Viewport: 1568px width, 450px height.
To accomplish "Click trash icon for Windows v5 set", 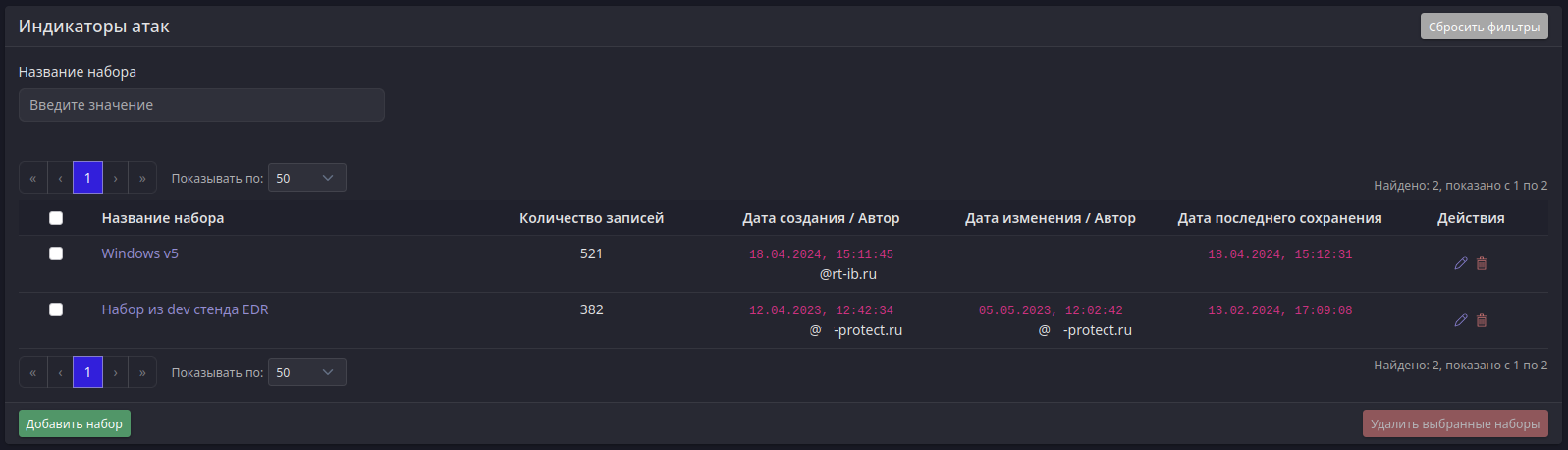I will 1482,263.
